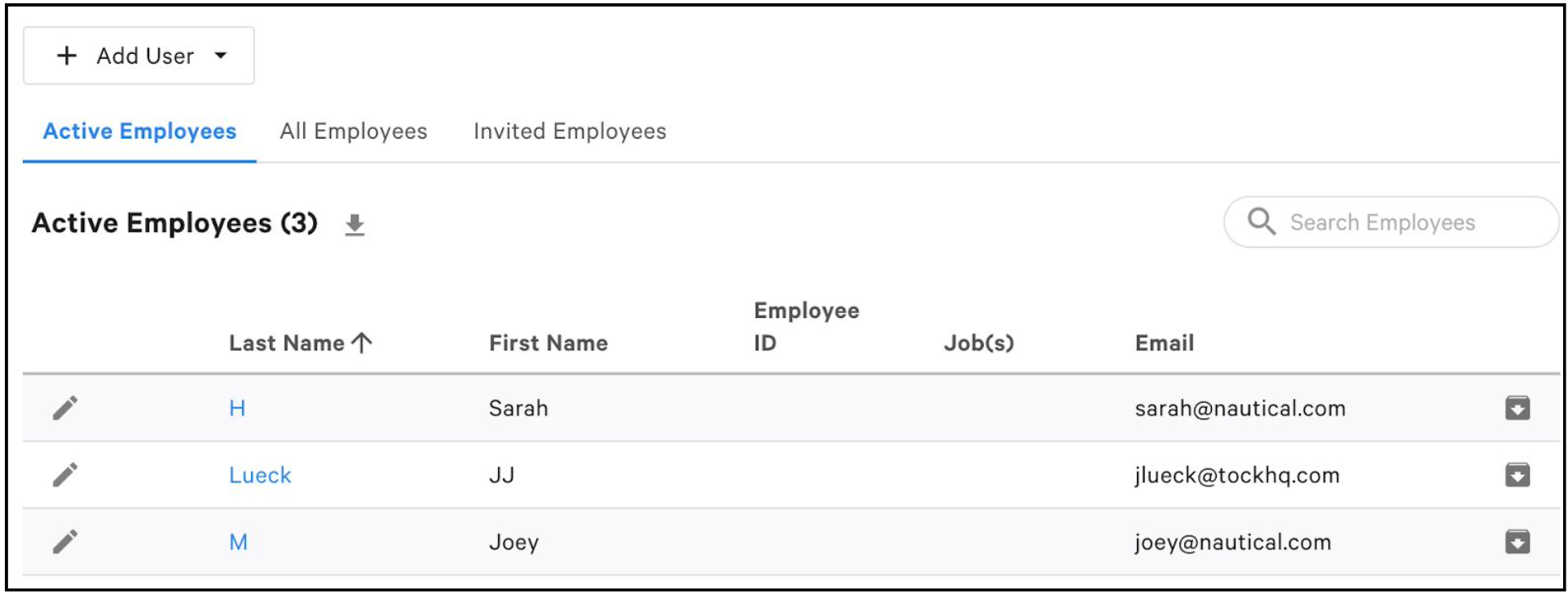Click the download icon next to Active Employees heading

point(354,226)
